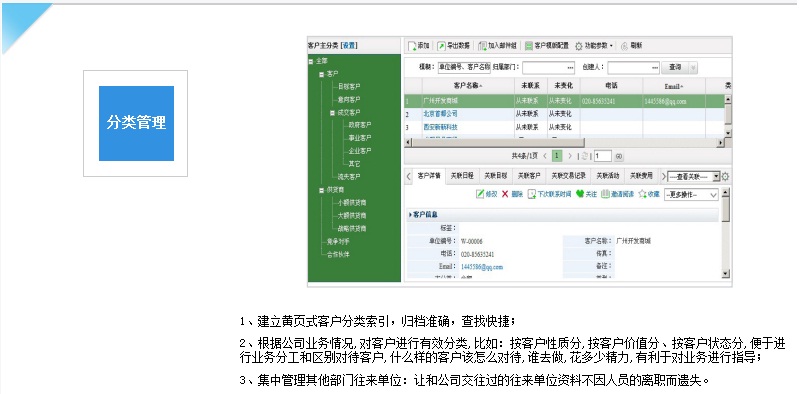Collapse the 客户 node in category tree
Viewport: 801px width, 394px height.
click(322, 75)
